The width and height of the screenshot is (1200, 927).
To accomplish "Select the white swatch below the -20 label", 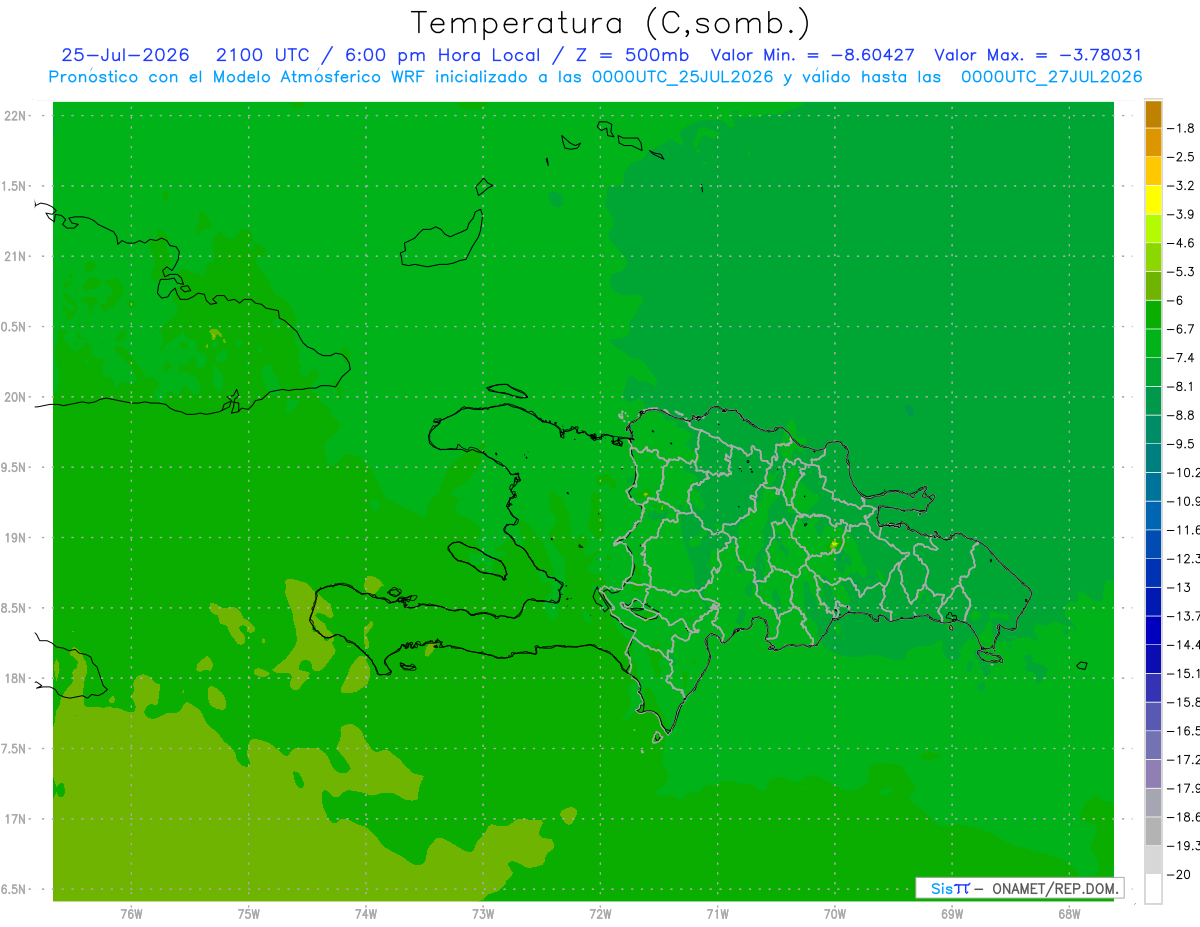I will pos(1153,888).
